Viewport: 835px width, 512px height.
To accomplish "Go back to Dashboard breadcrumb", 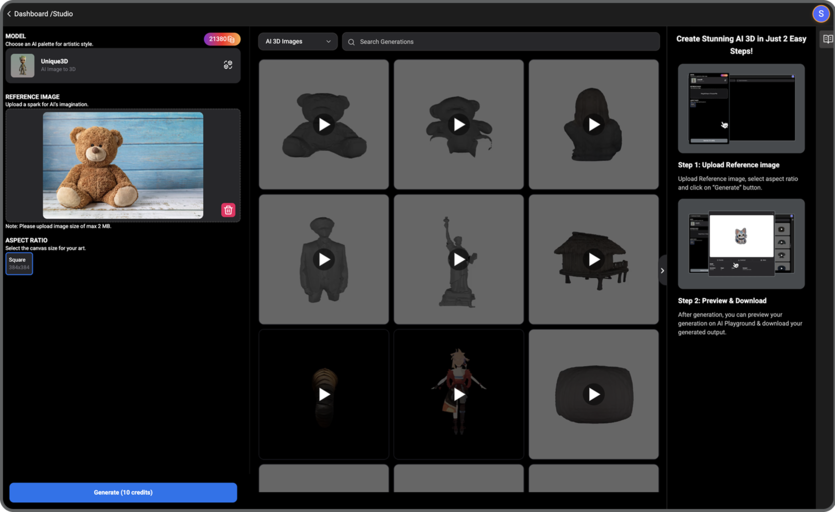I will (x=31, y=14).
